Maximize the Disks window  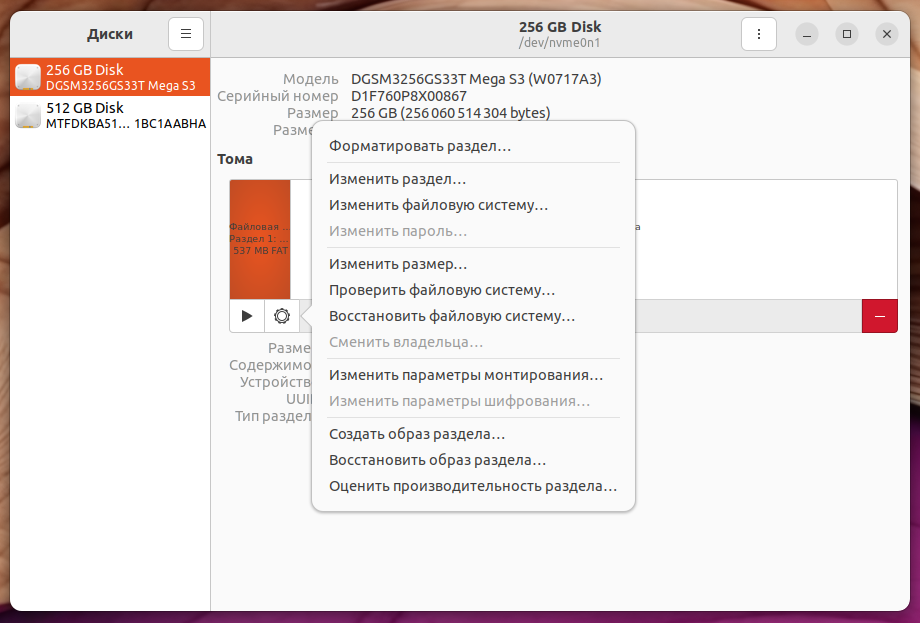(x=847, y=34)
